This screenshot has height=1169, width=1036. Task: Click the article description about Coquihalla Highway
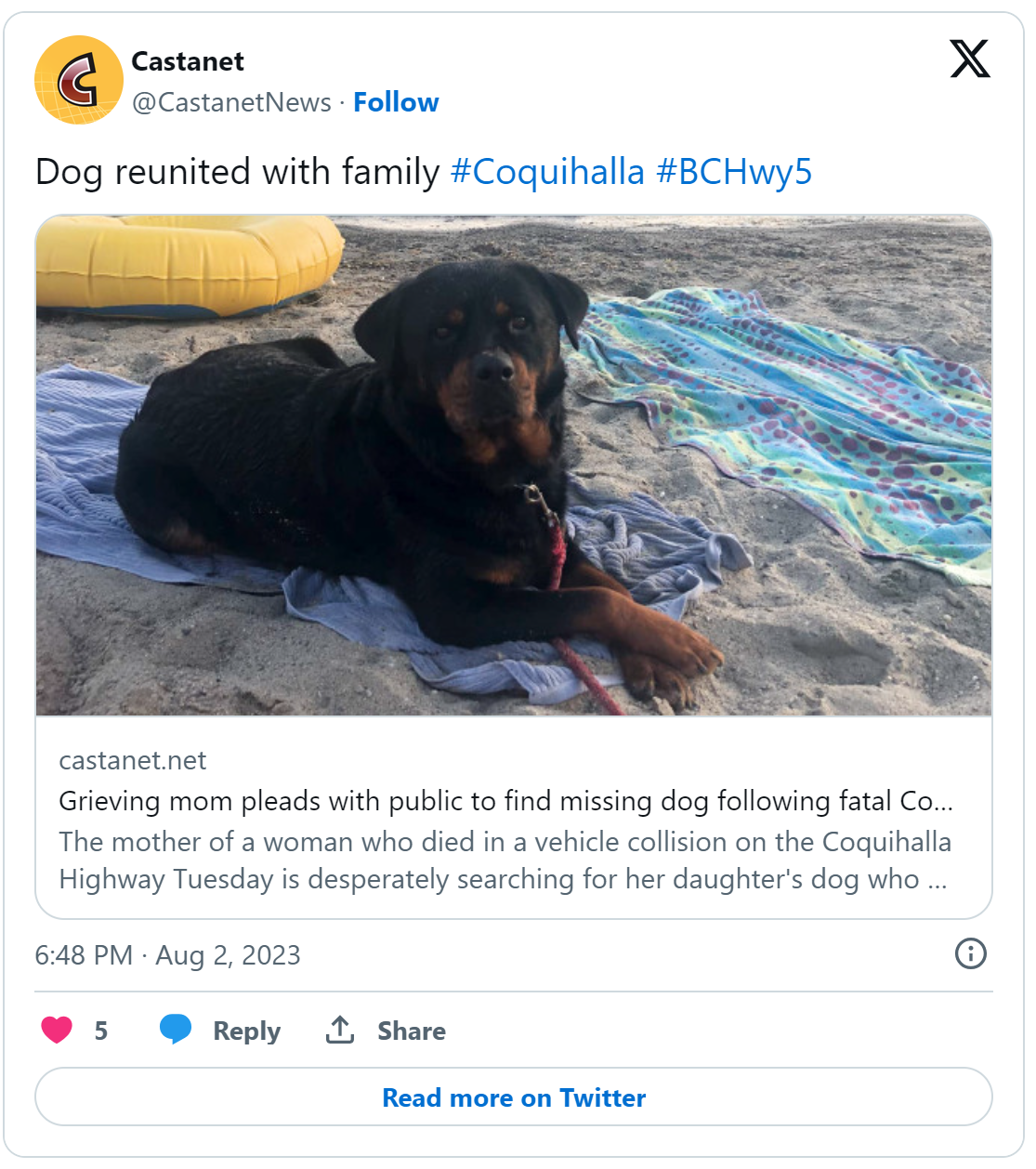tap(505, 860)
